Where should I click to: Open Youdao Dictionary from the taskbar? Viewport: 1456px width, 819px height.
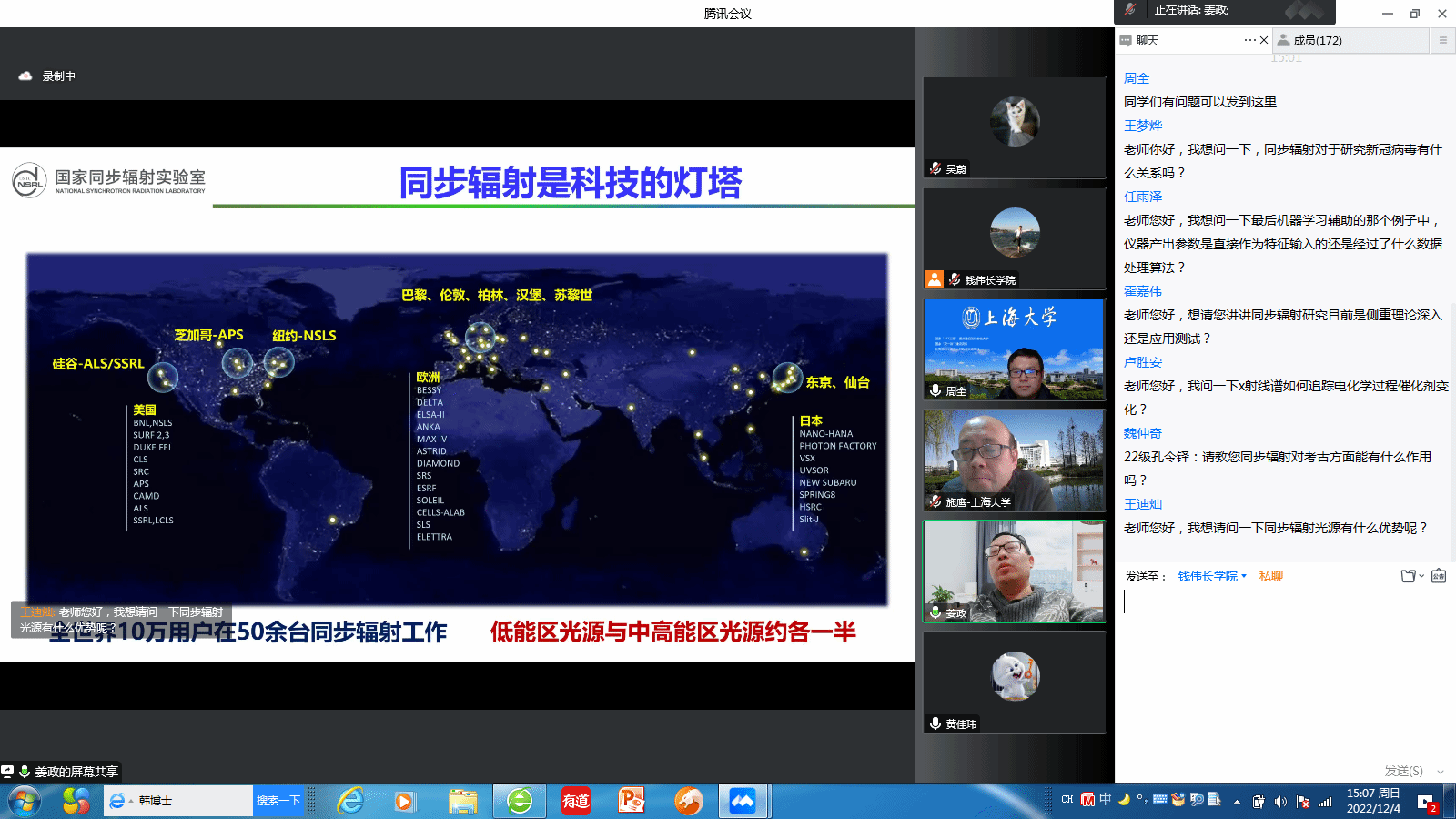(x=575, y=802)
